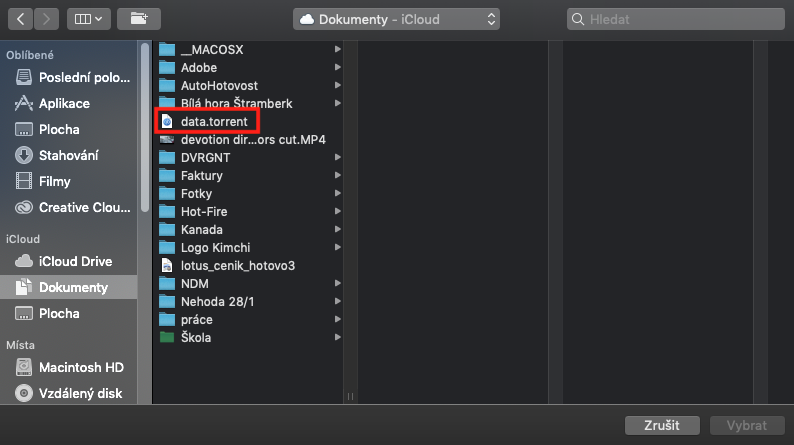Expand the Faktury folder chevron

click(x=337, y=176)
